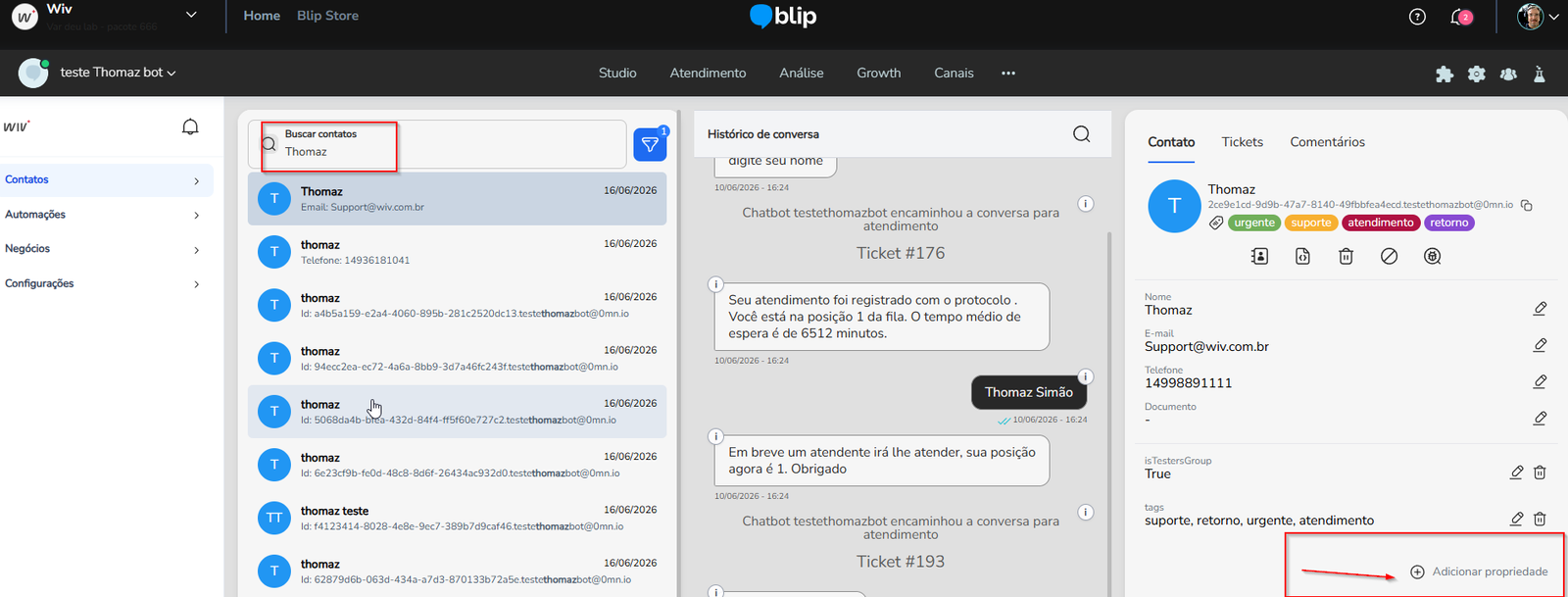This screenshot has width=1568, height=597.
Task: Open the puzzle-piece integrations icon
Action: (x=1445, y=74)
